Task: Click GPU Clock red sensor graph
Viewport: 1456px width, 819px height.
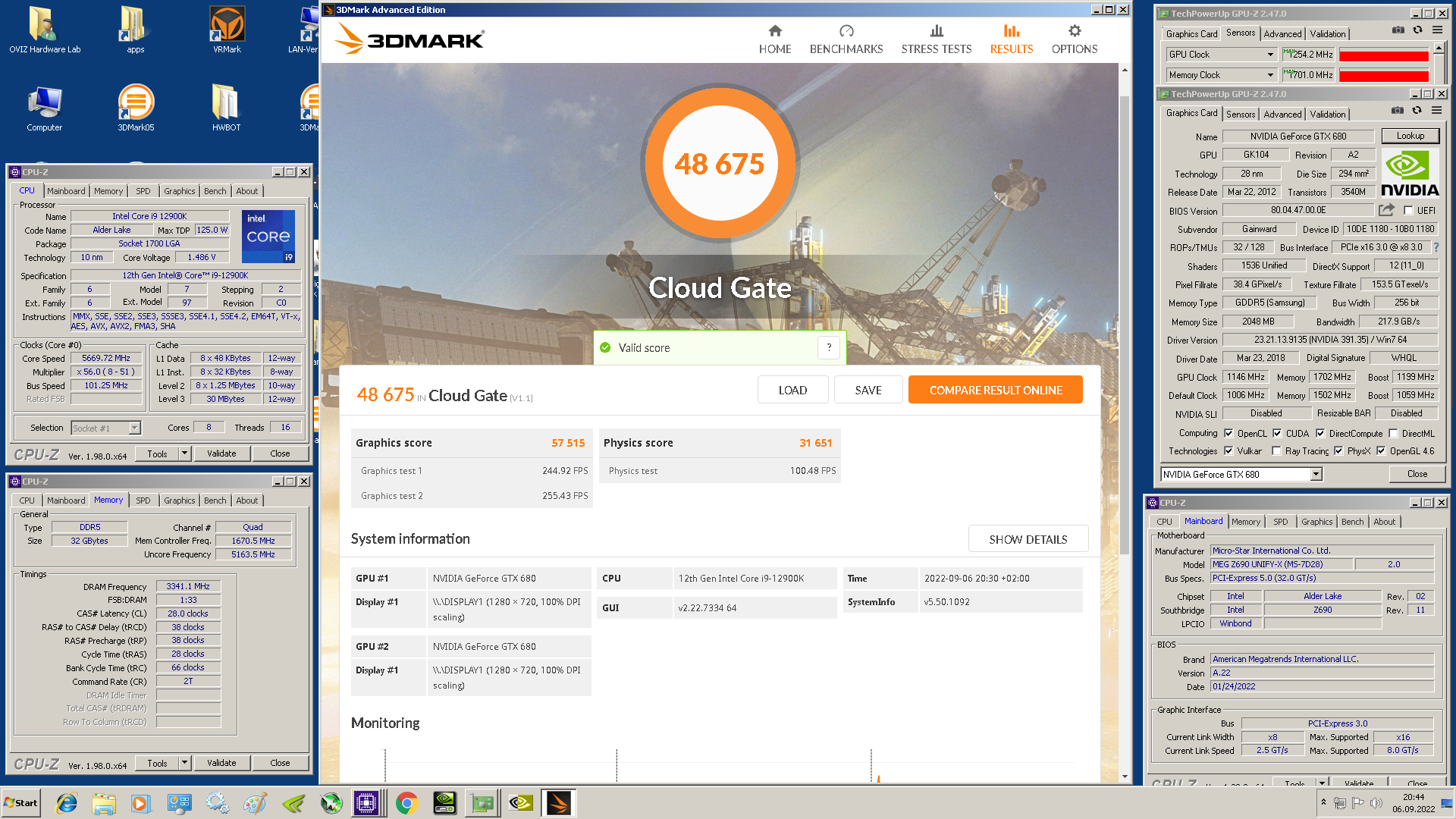Action: 1383,55
